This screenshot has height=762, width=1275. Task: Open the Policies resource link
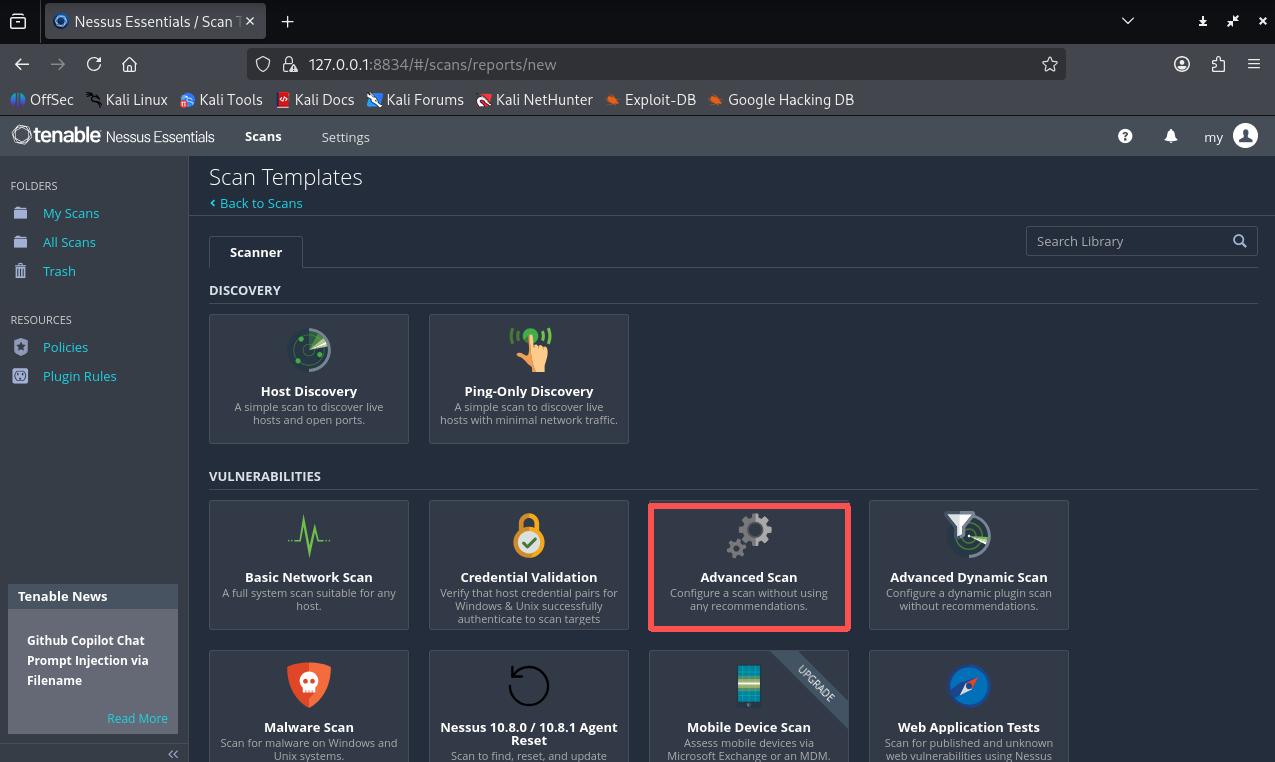pos(65,347)
